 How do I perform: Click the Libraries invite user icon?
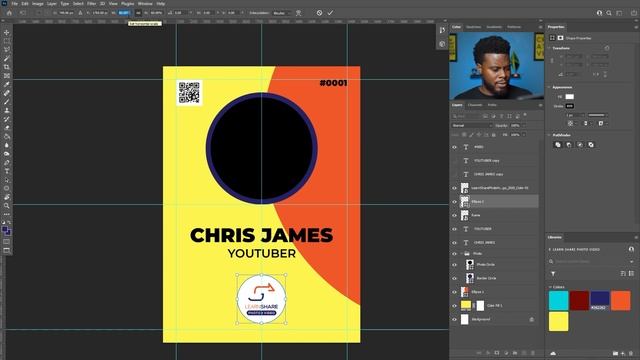click(631, 249)
